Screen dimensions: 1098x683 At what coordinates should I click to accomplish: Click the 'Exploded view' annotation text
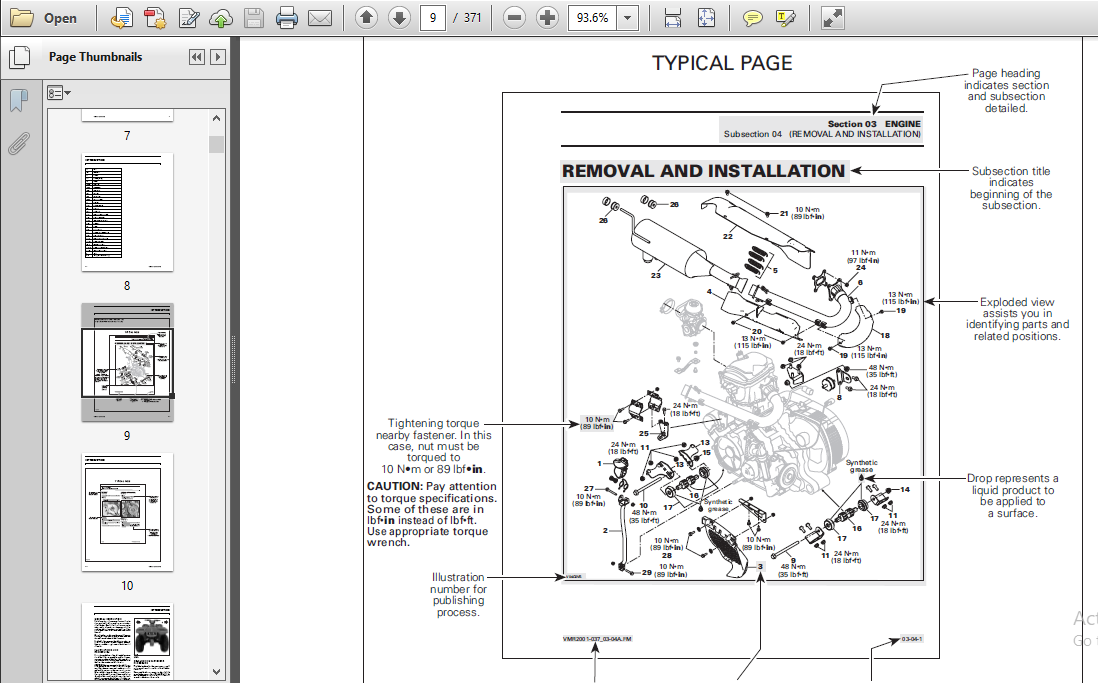(x=1017, y=319)
